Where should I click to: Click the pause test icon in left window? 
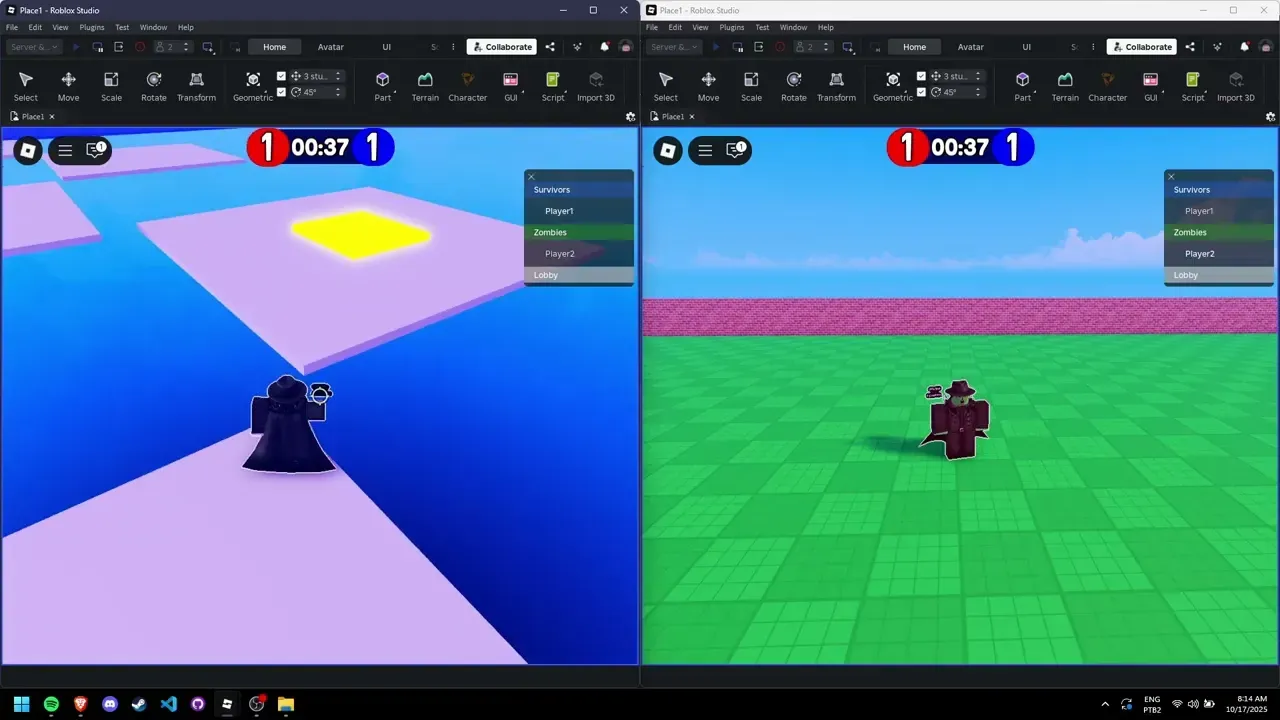[x=98, y=47]
